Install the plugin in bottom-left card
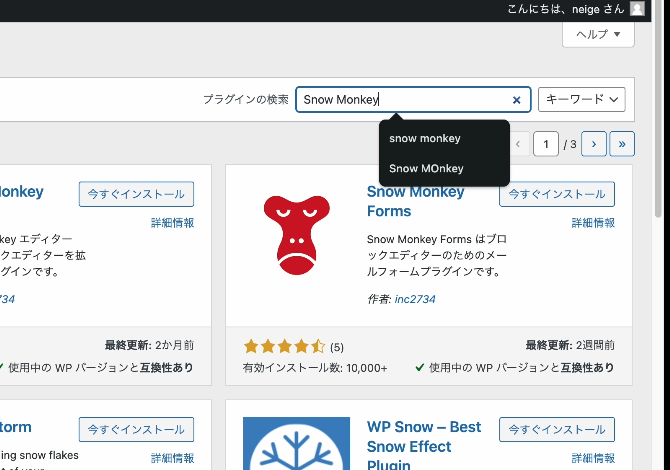Viewport: 670px width, 470px height. tap(136, 429)
